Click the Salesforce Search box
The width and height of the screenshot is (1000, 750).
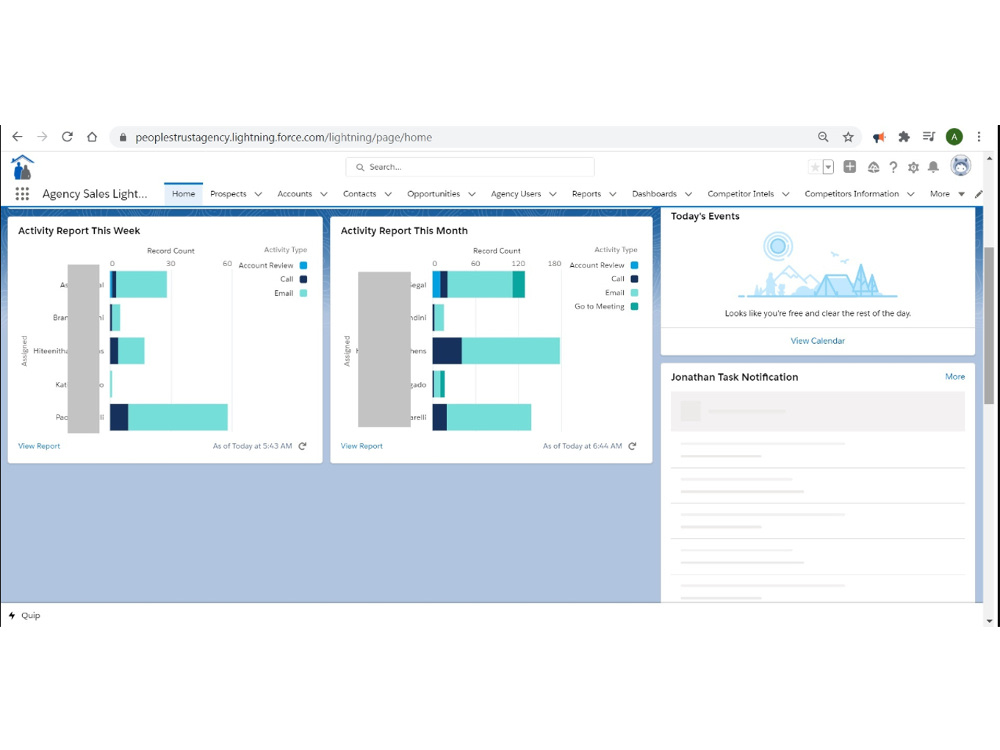(x=470, y=167)
